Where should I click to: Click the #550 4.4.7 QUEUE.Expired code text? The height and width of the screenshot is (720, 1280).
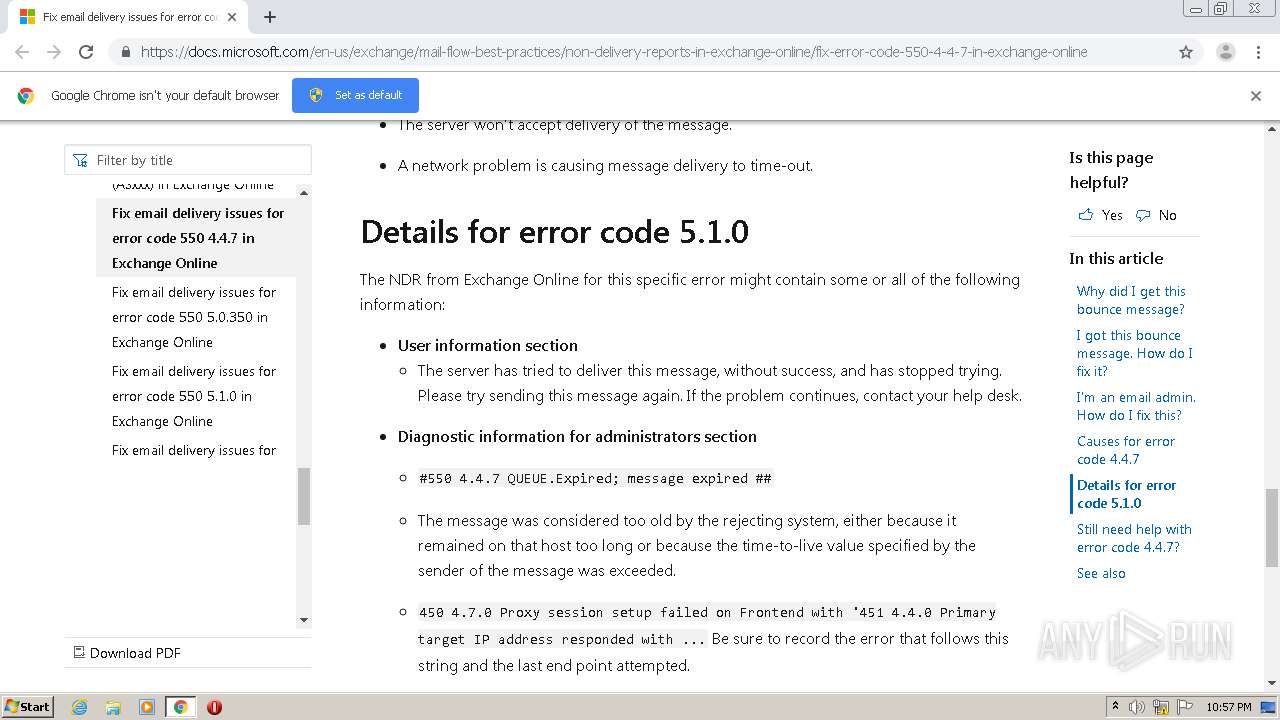point(595,478)
